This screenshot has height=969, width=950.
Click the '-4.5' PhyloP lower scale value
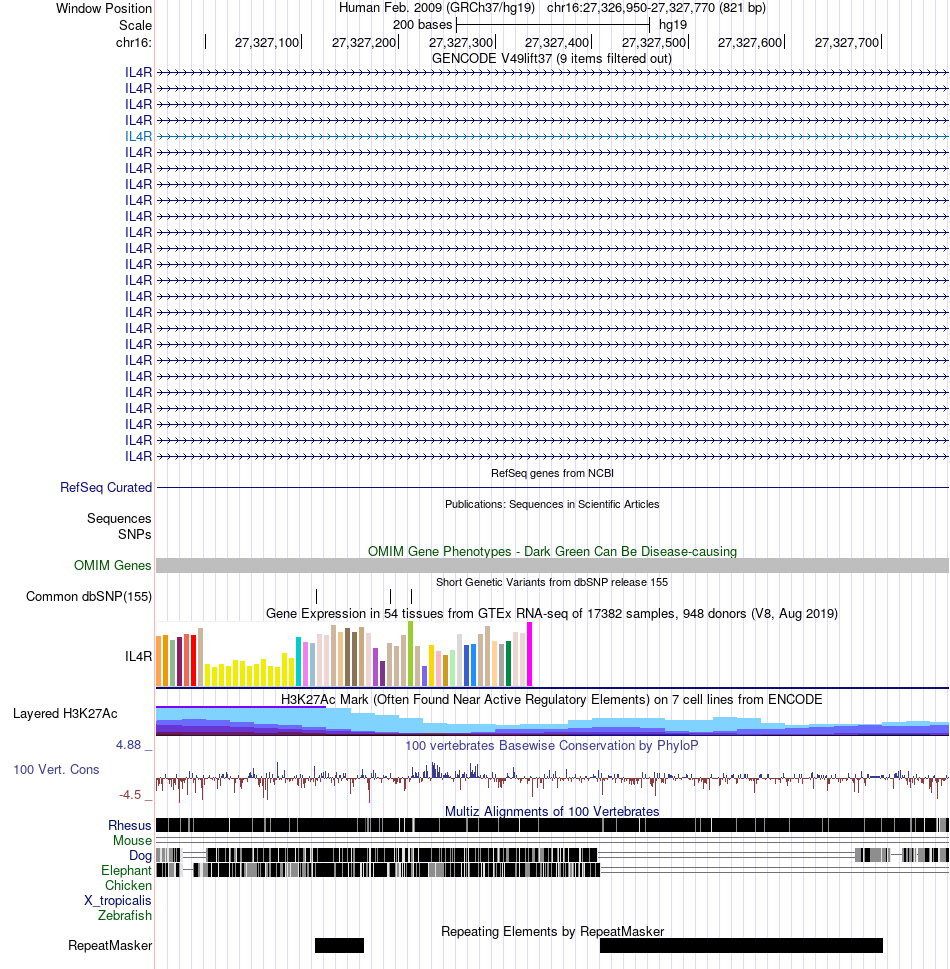(x=130, y=795)
